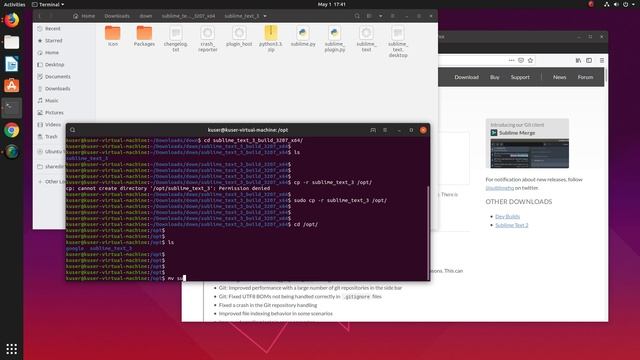Screen dimensions: 640x360
Task: Open the Sublime Text 2 link
Action: (x=511, y=225)
